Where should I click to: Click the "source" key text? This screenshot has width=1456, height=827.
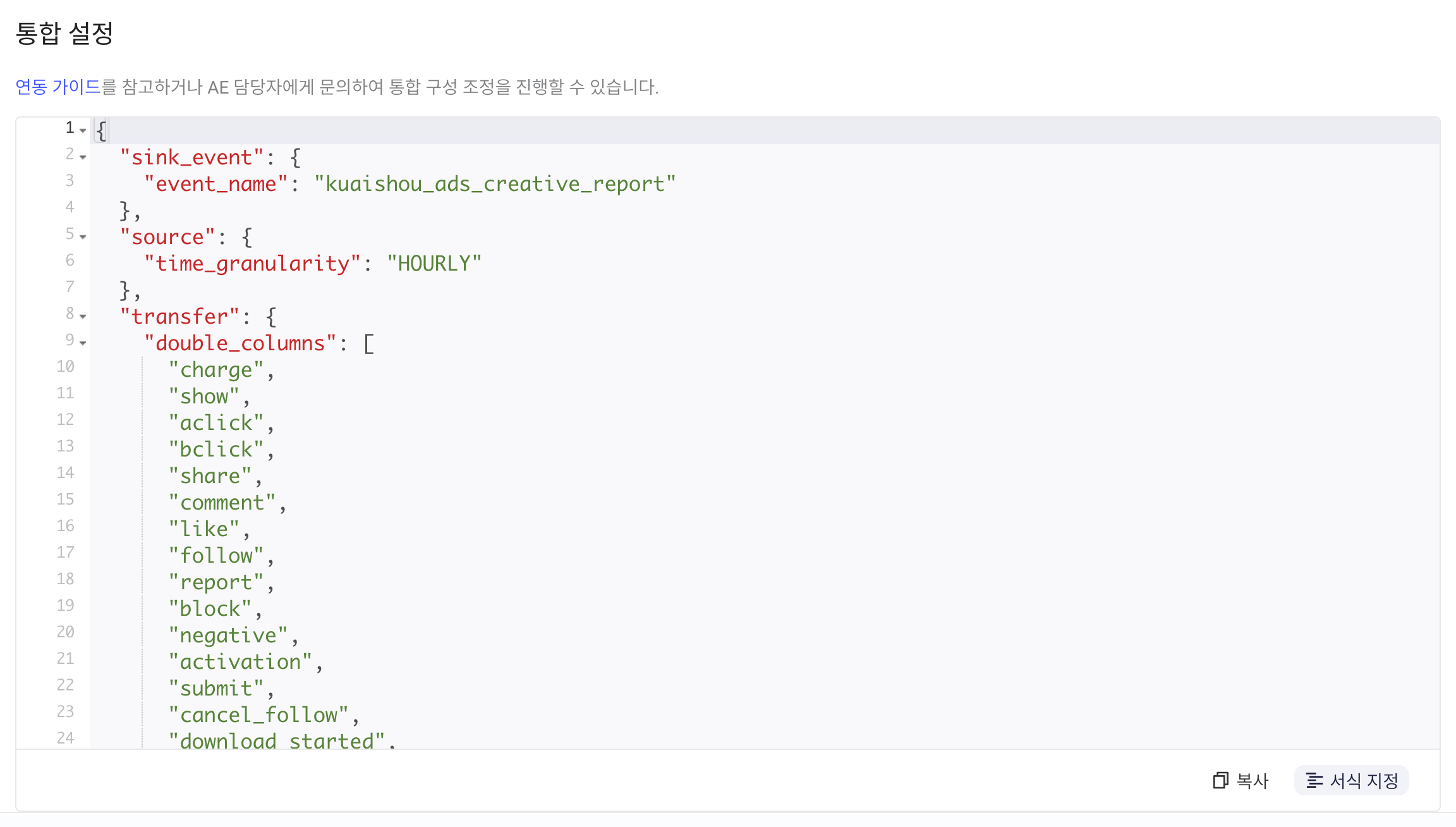click(167, 237)
